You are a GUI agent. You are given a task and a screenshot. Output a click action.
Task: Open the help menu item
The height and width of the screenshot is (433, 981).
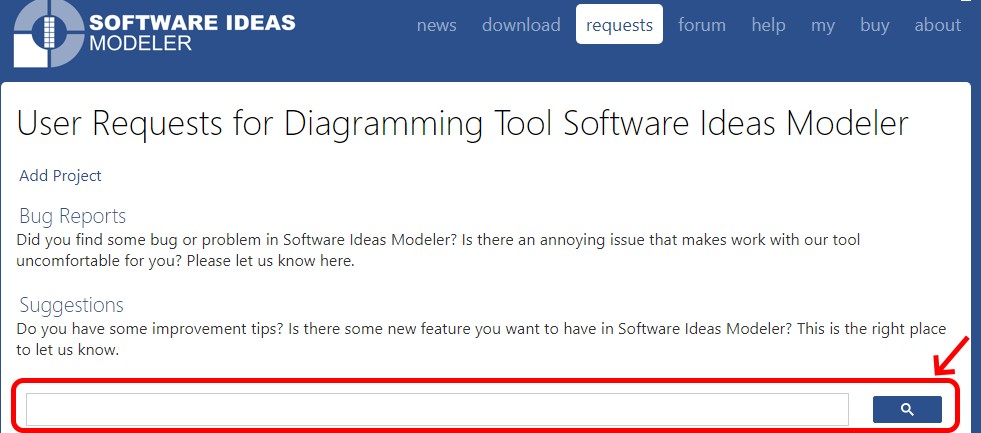pos(768,25)
